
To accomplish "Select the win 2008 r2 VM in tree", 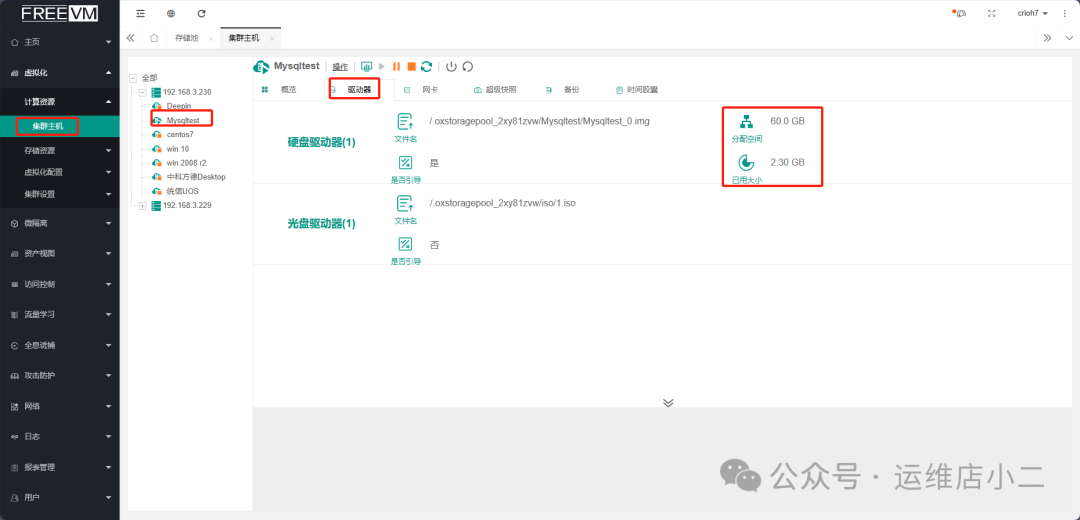I will tap(187, 163).
